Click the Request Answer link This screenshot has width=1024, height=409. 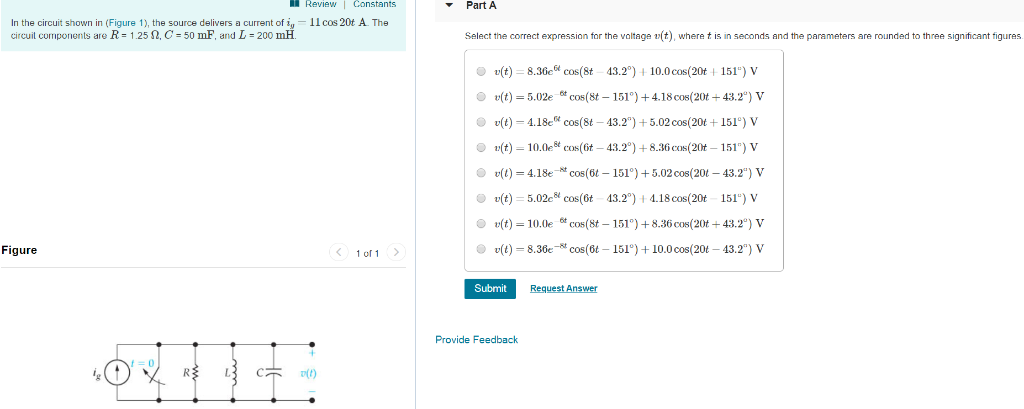pyautogui.click(x=564, y=288)
